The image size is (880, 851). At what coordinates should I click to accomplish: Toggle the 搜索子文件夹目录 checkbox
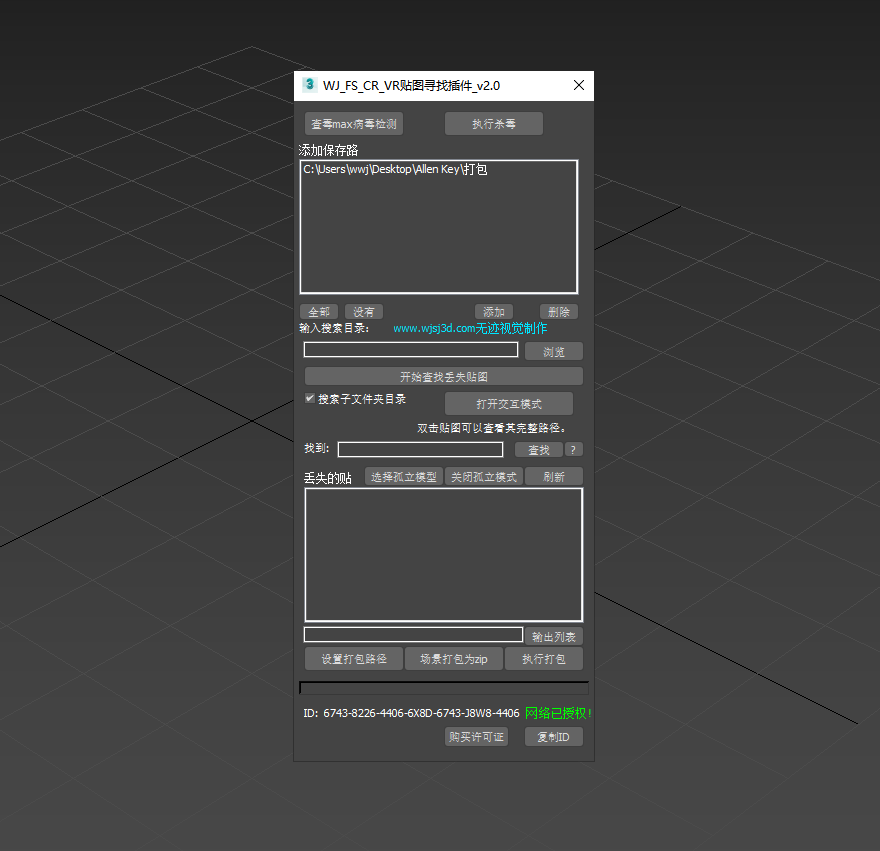point(310,398)
